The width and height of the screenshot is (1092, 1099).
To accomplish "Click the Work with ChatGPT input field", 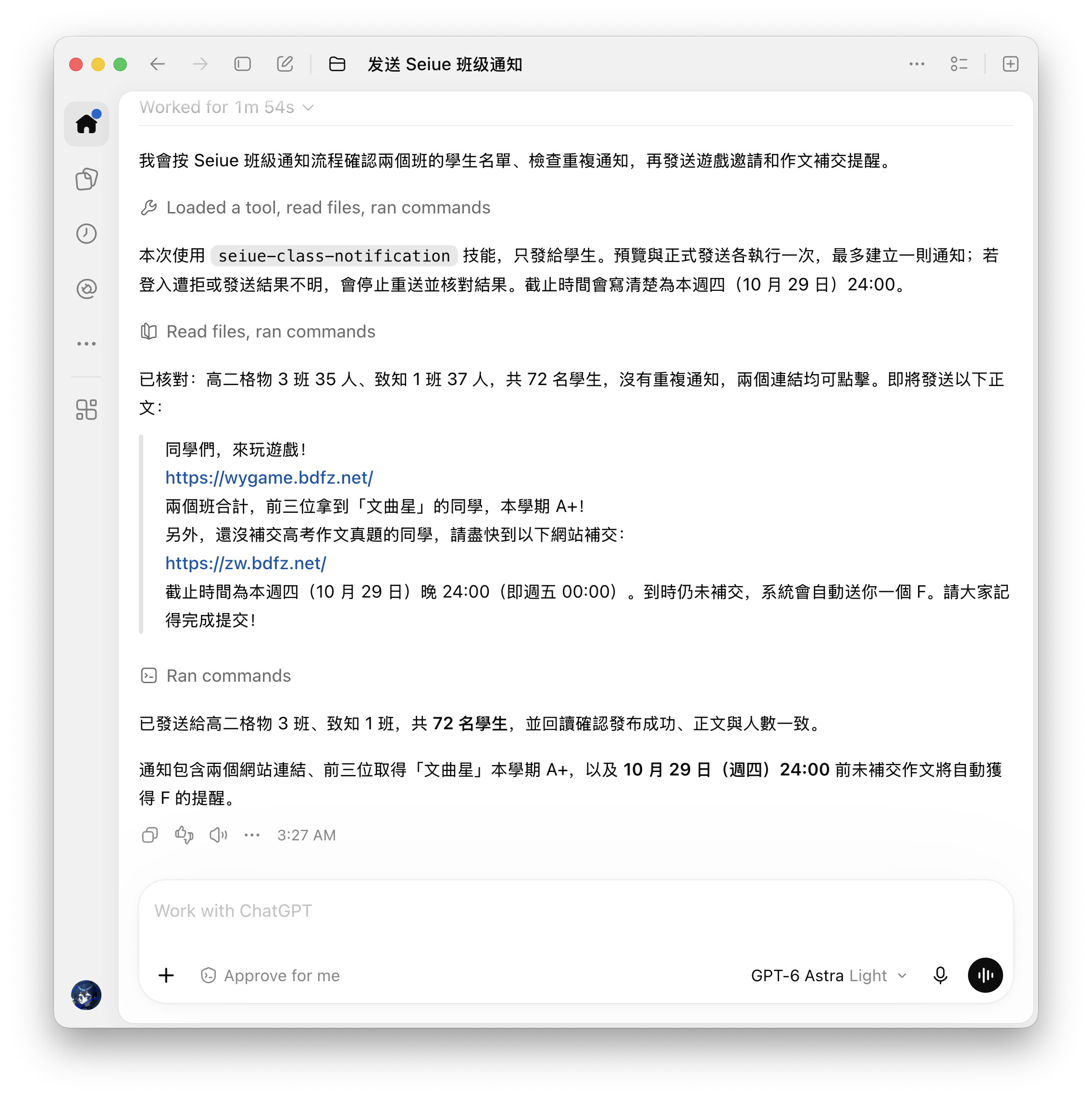I will pyautogui.click(x=576, y=912).
